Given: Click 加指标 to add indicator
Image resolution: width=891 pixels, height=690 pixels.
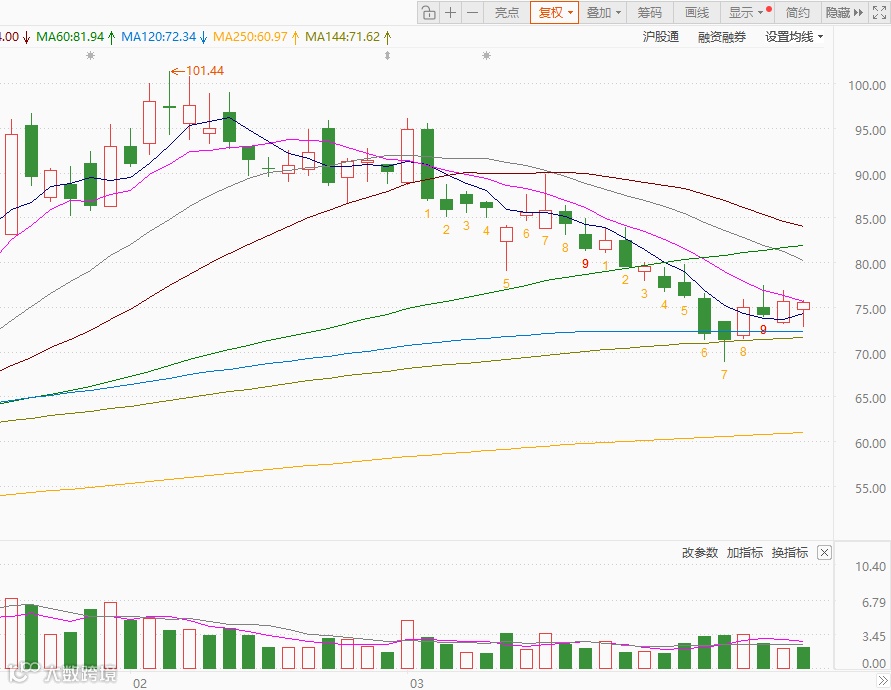Looking at the screenshot, I should [x=744, y=552].
